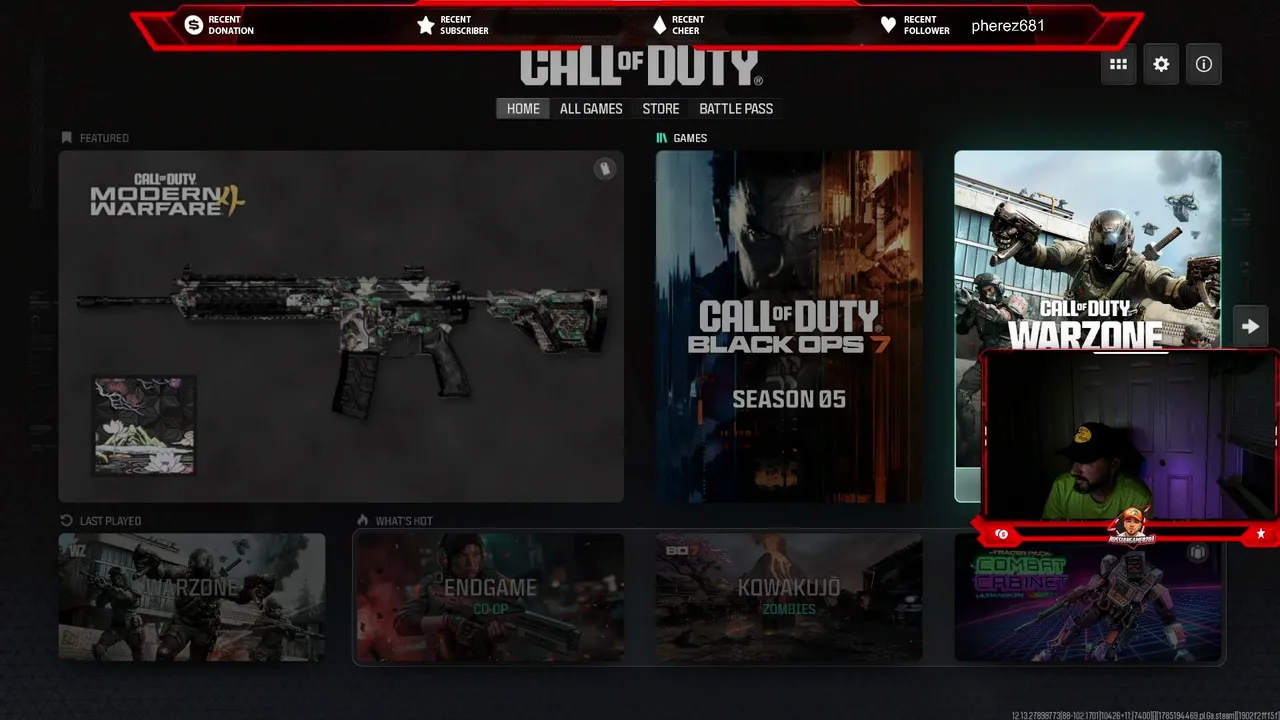The width and height of the screenshot is (1280, 720).
Task: Click the Recent Cheer diamond icon
Action: pyautogui.click(x=659, y=25)
